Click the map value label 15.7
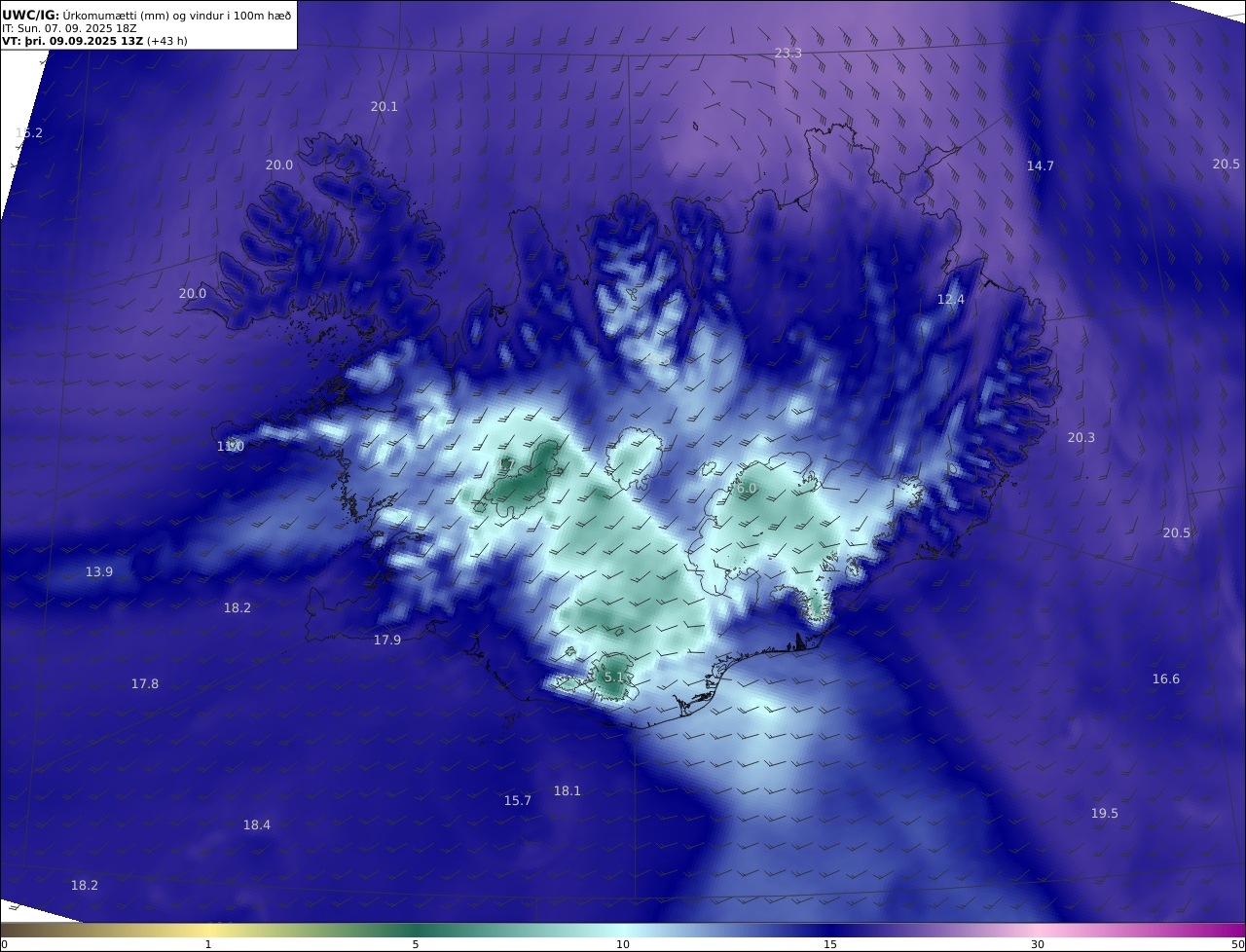 coord(518,801)
